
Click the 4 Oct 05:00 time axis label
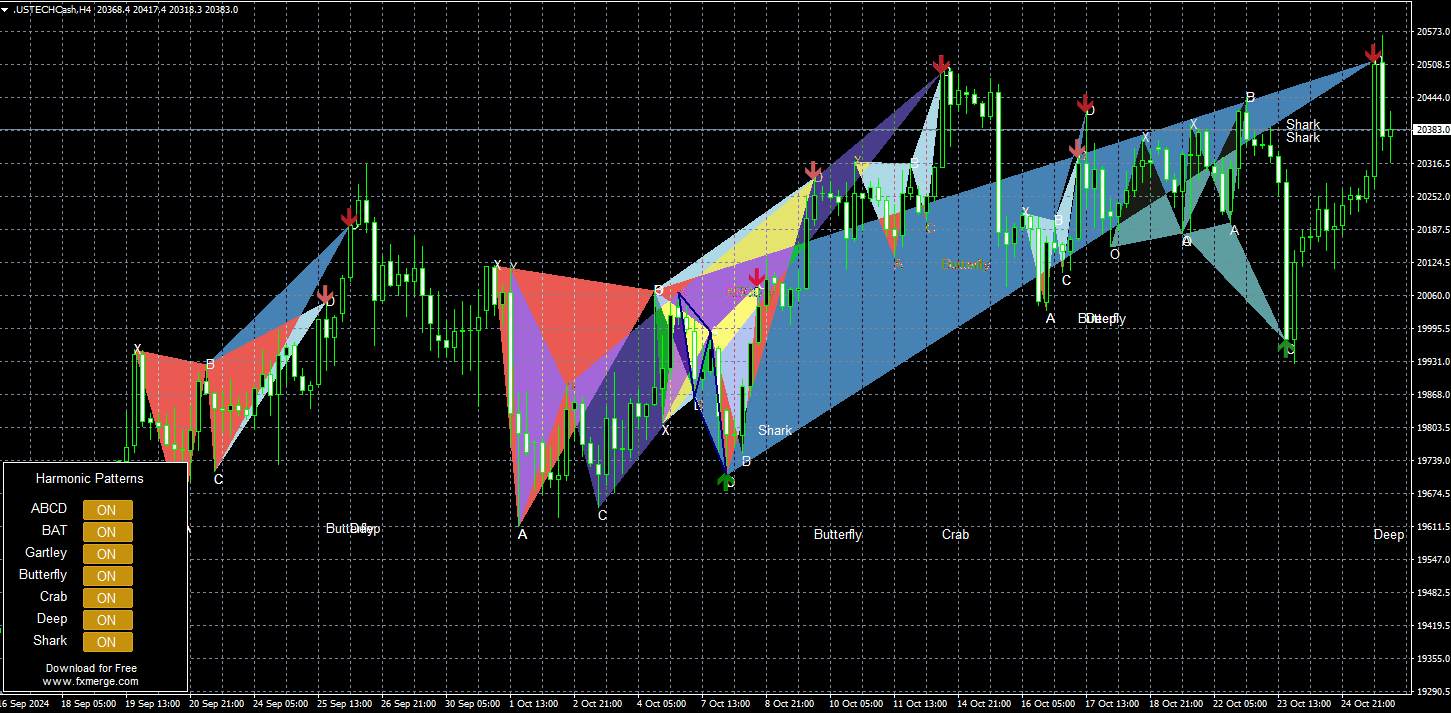coord(662,704)
